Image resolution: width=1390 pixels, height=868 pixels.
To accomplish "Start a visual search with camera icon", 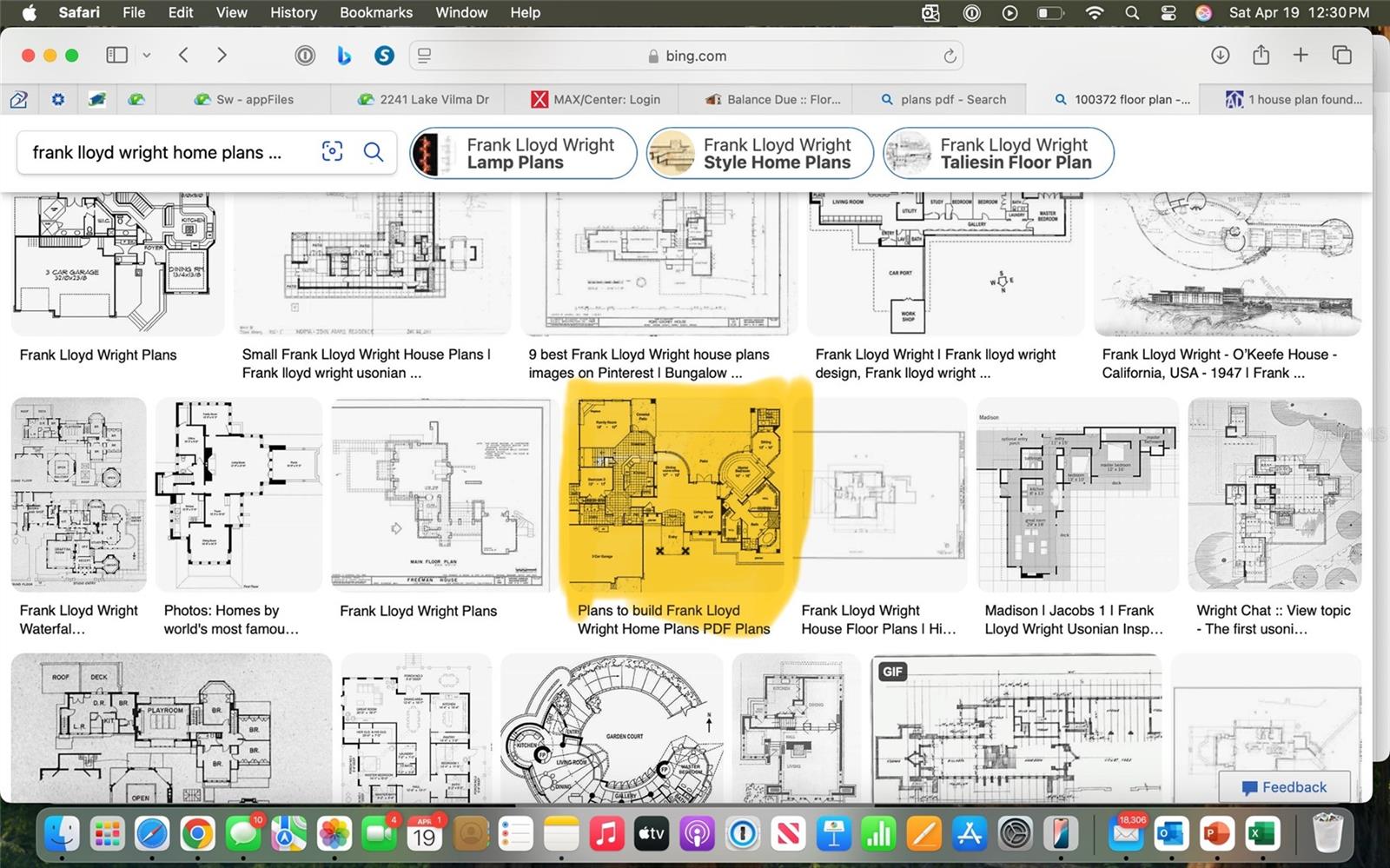I will coord(332,152).
